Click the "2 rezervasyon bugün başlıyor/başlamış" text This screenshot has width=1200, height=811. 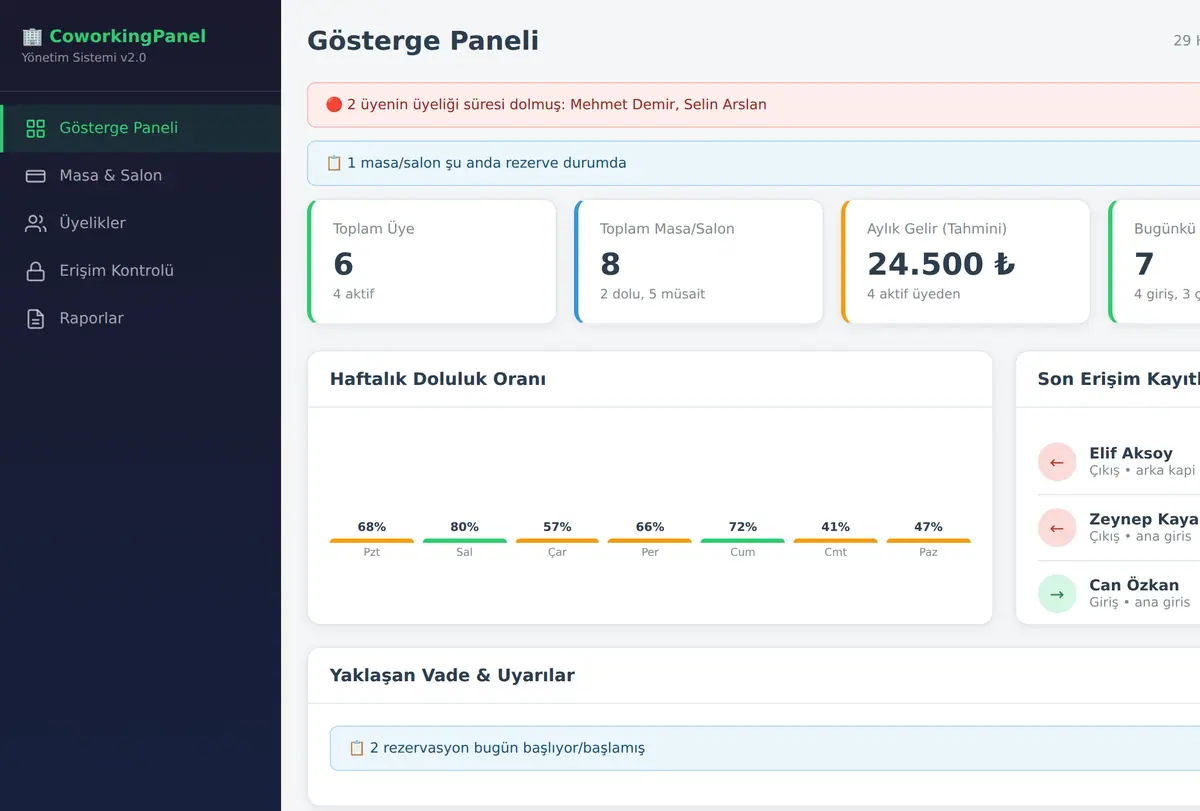pos(507,748)
